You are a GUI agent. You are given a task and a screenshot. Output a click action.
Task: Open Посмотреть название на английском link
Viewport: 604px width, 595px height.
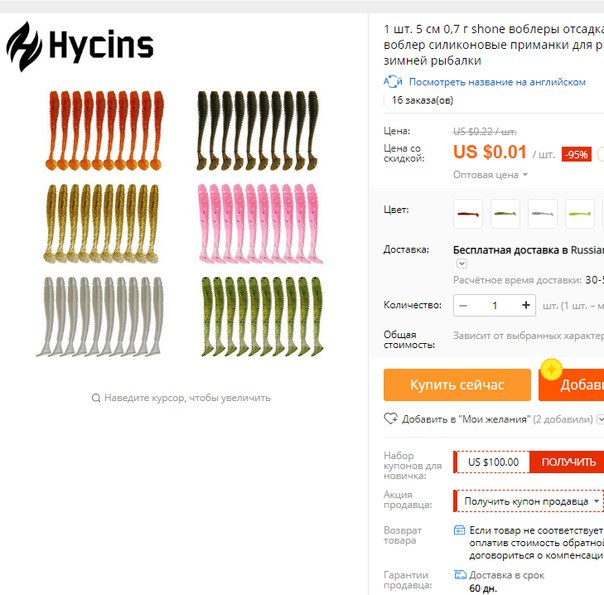click(x=497, y=82)
